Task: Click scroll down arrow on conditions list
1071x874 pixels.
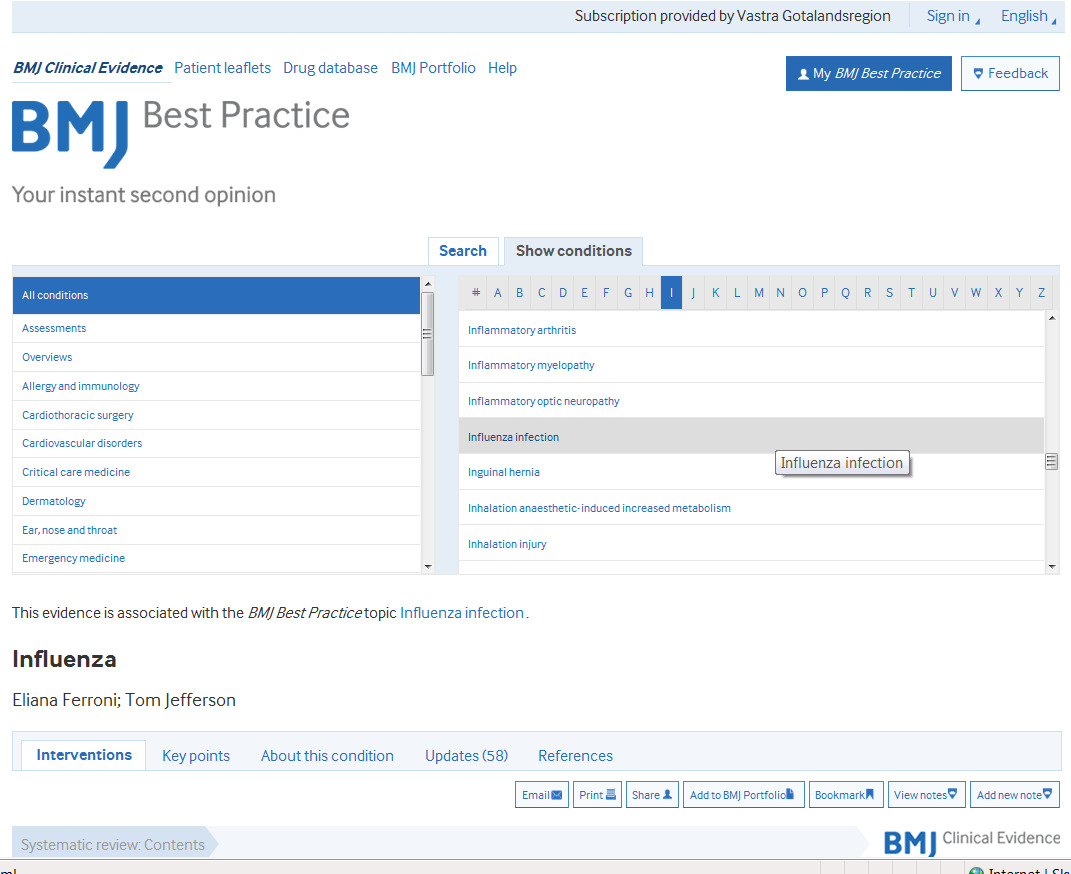Action: click(x=1052, y=566)
